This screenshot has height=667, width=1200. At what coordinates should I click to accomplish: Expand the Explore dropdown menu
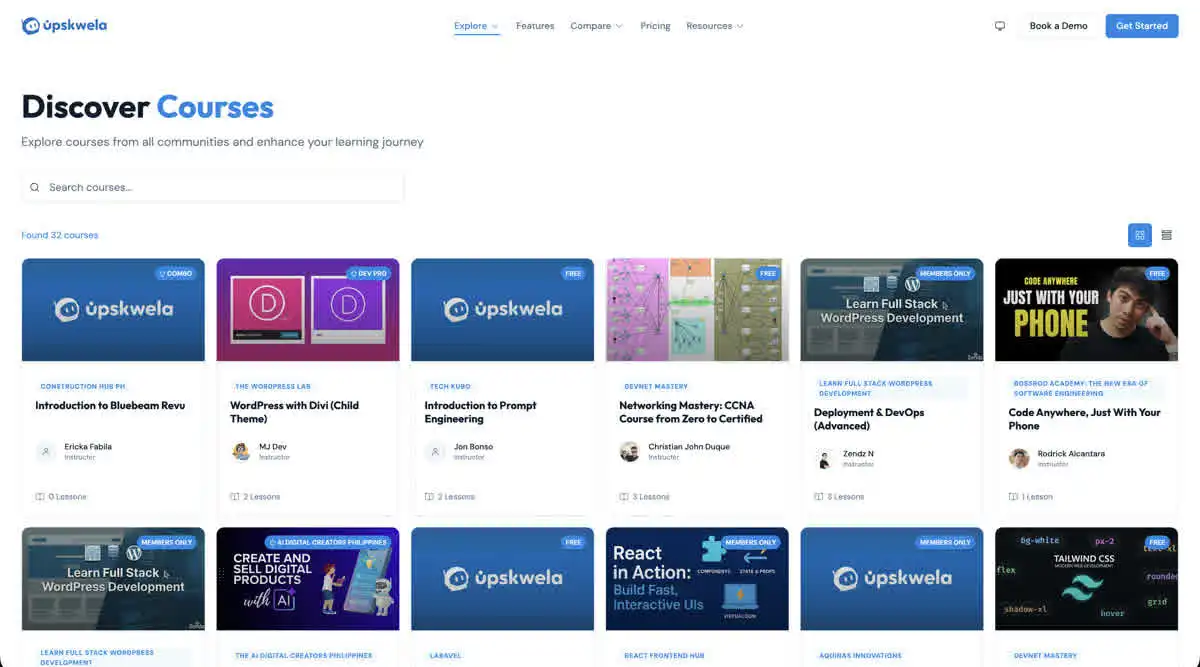pyautogui.click(x=476, y=26)
